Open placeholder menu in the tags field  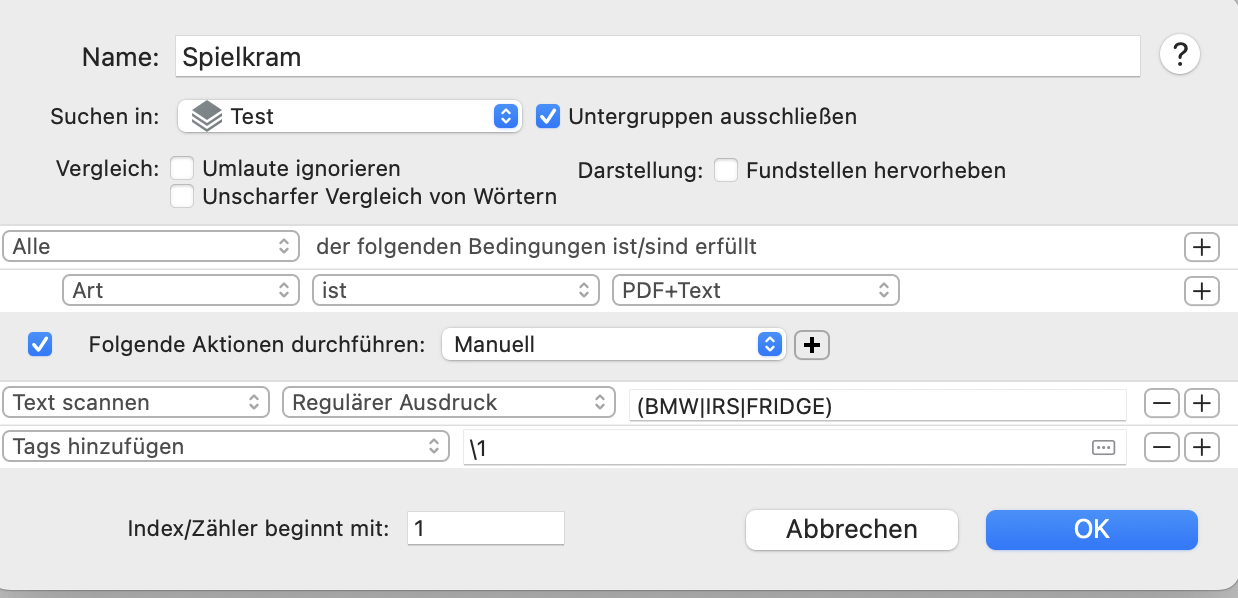[x=1103, y=448]
